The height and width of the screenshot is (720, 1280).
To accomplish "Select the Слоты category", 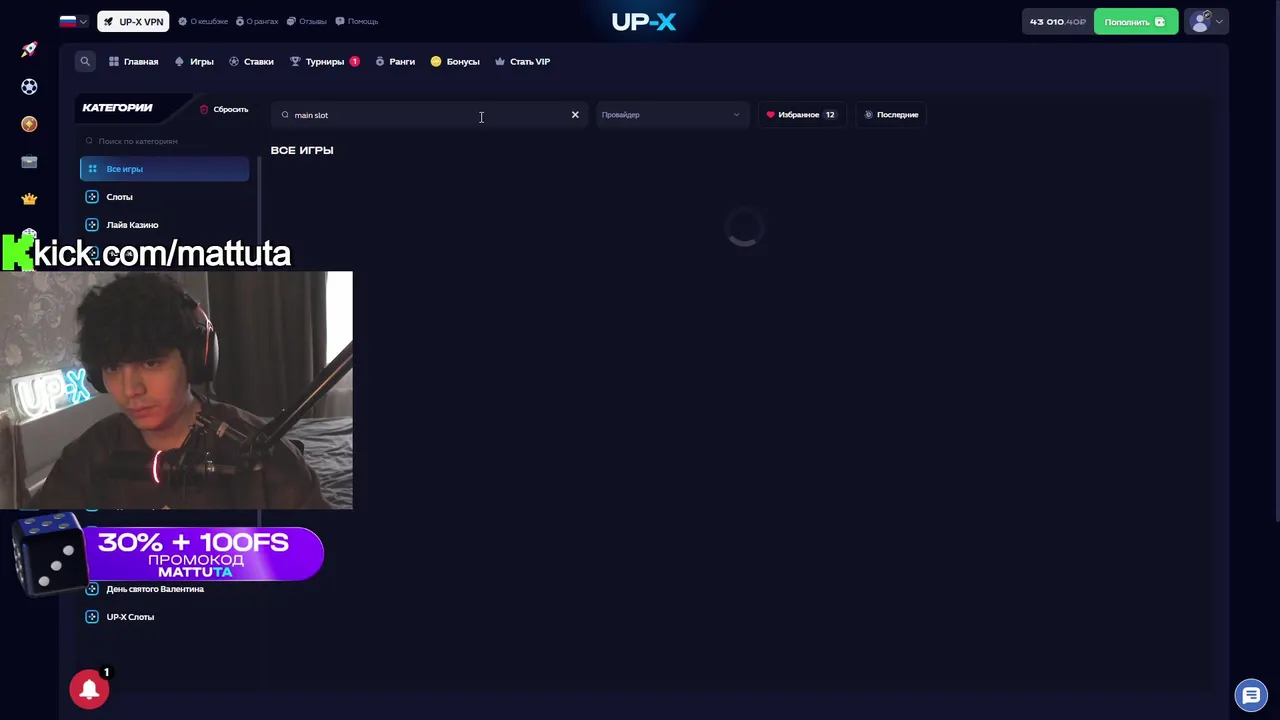I will 165,197.
